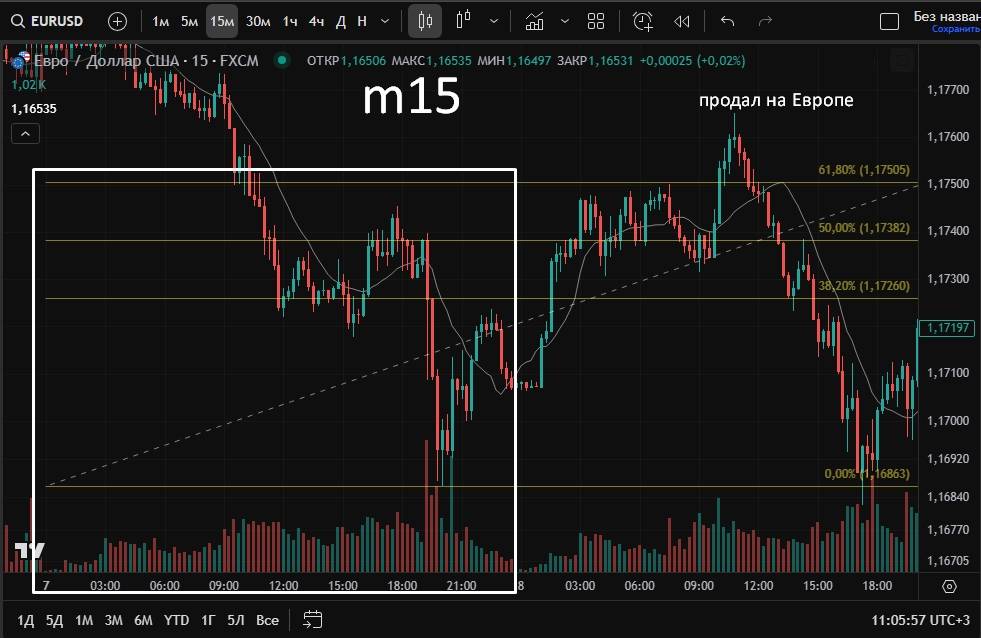Select the 1ч timeframe in the toolbar
This screenshot has width=981, height=638.
pos(290,21)
